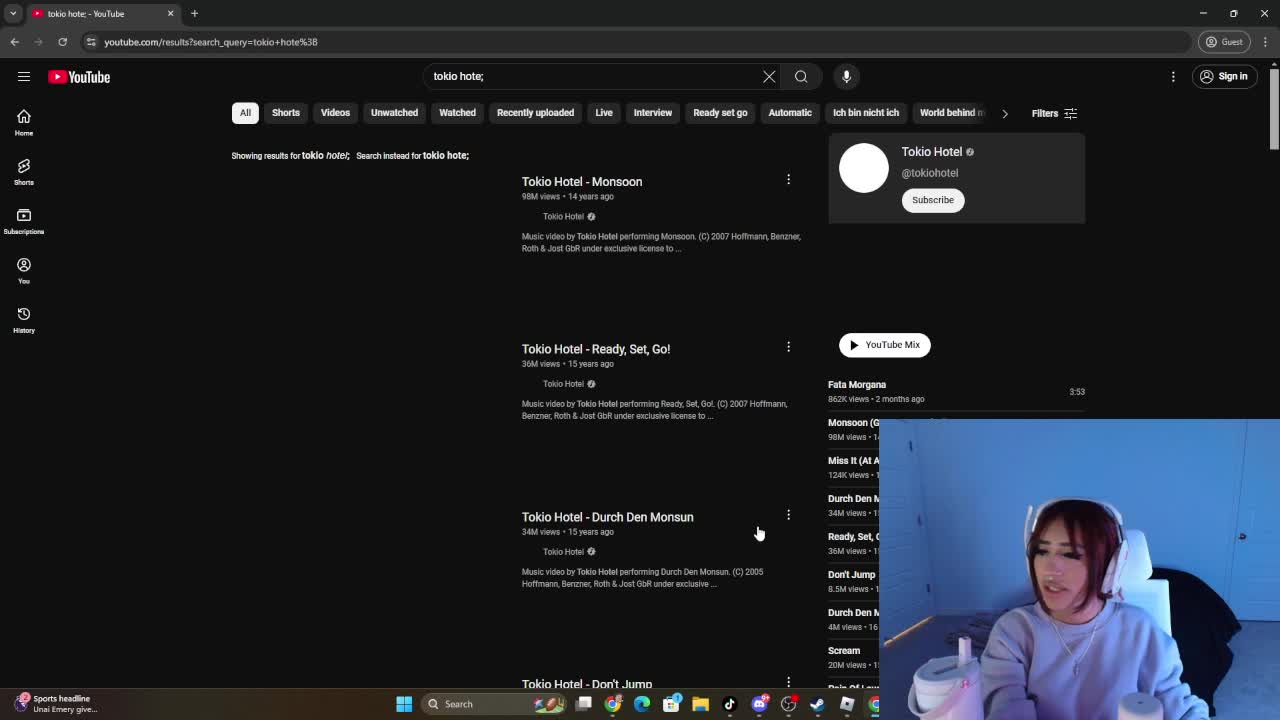Screen dimensions: 1280x720
Task: Open a new browser tab
Action: click(194, 13)
